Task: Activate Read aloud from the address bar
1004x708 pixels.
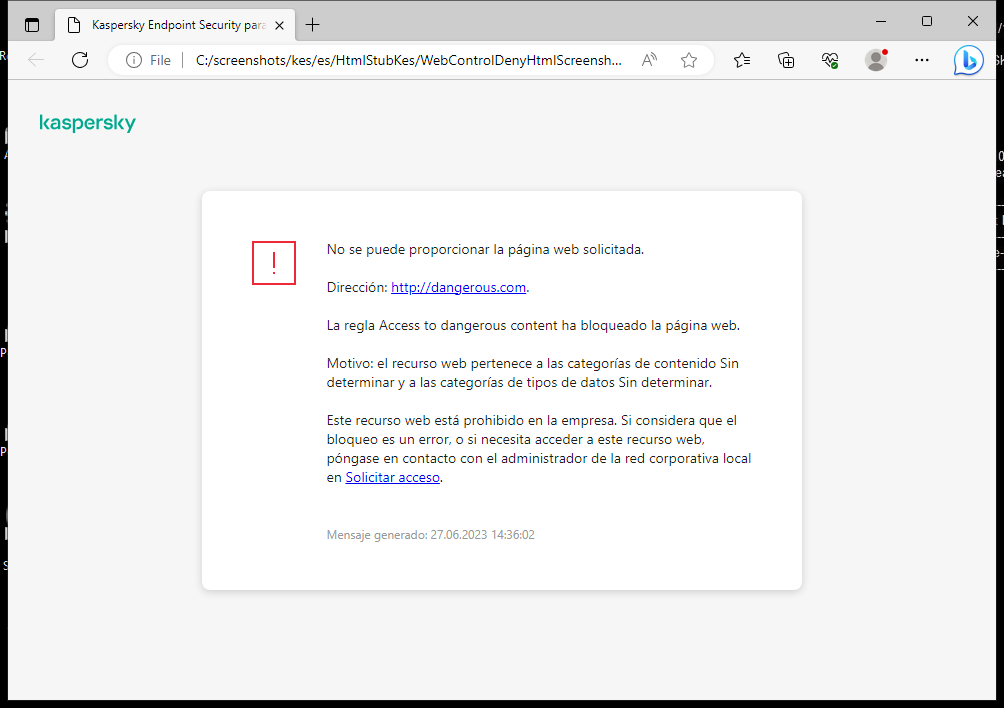Action: tap(648, 60)
